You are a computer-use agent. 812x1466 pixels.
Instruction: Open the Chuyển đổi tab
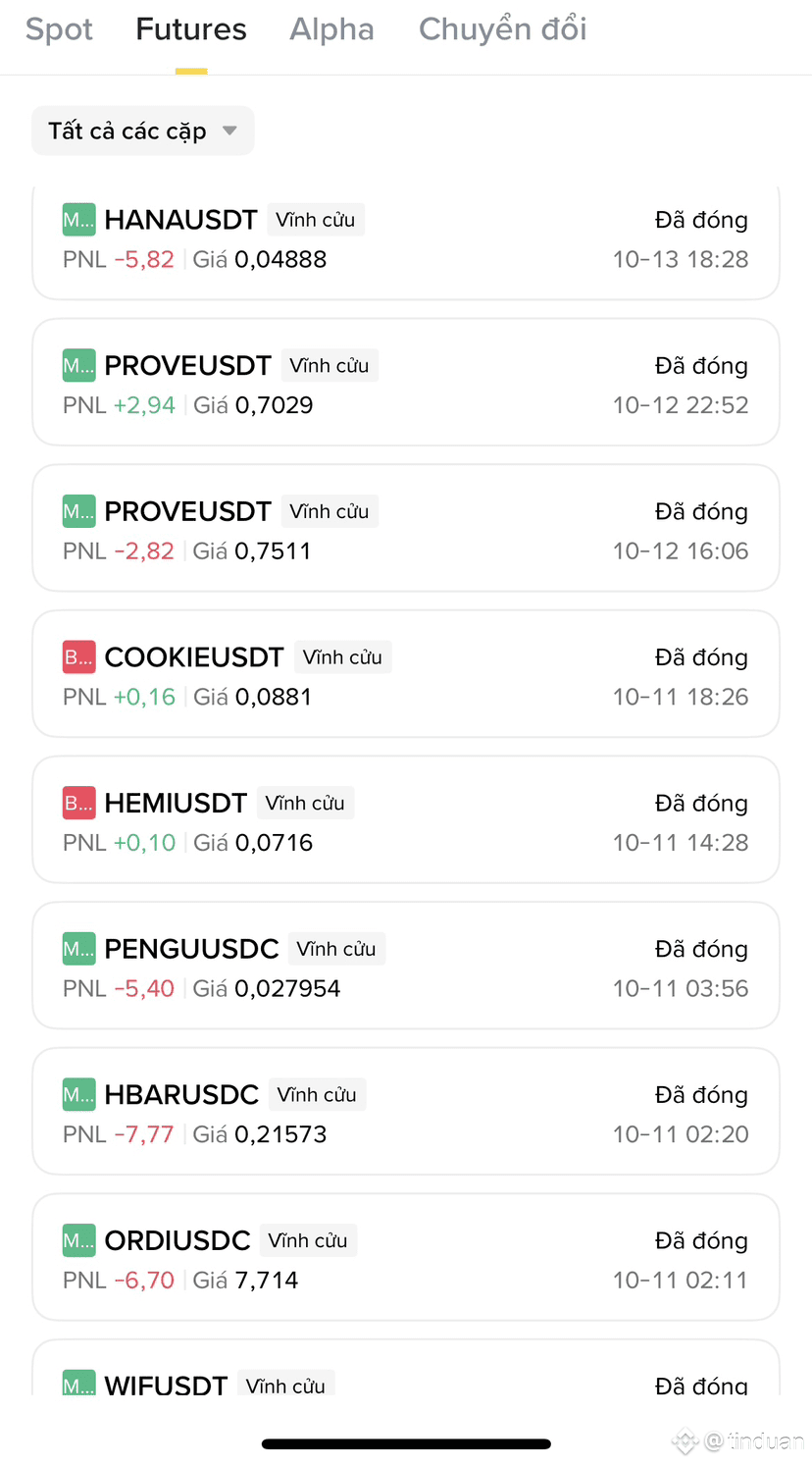(x=502, y=29)
